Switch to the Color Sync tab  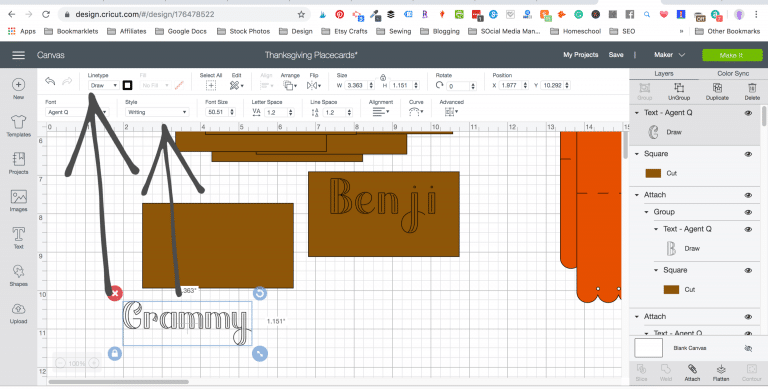click(733, 73)
